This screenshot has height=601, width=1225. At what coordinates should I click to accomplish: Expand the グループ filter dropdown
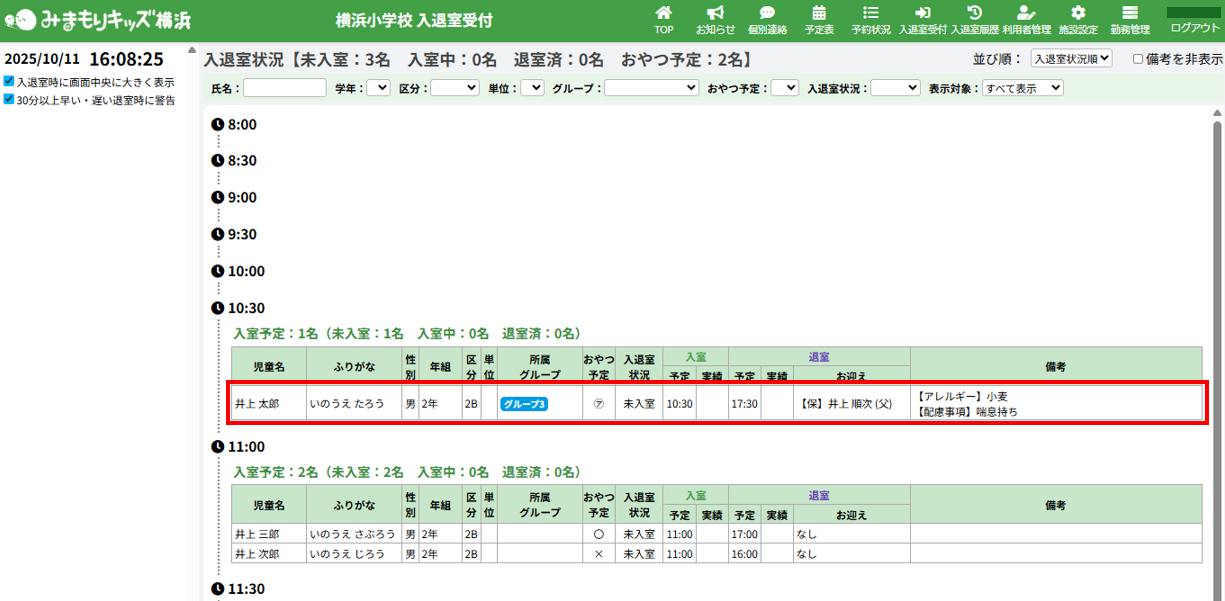point(651,88)
